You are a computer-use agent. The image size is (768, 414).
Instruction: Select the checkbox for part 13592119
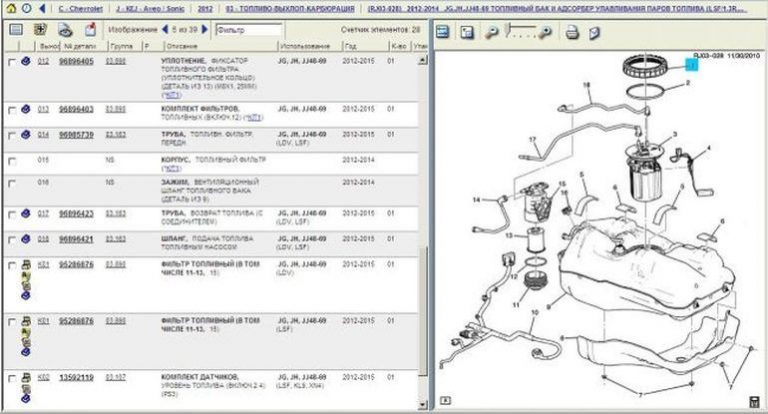click(11, 378)
